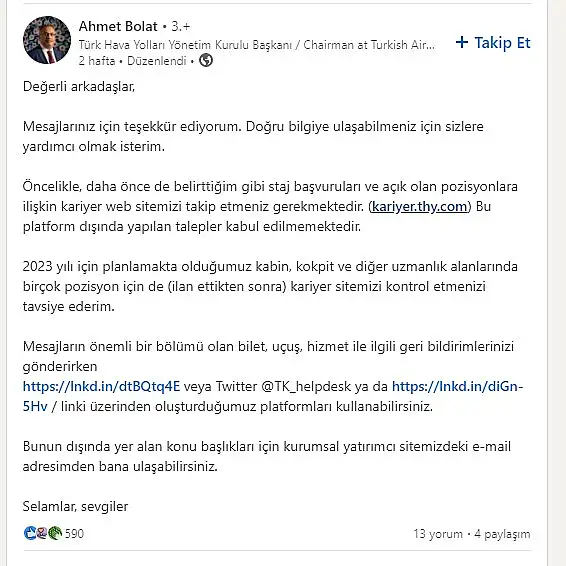Screen dimensions: 566x566
Task: Click the blue Like thumbs-up reaction icon
Action: click(30, 533)
